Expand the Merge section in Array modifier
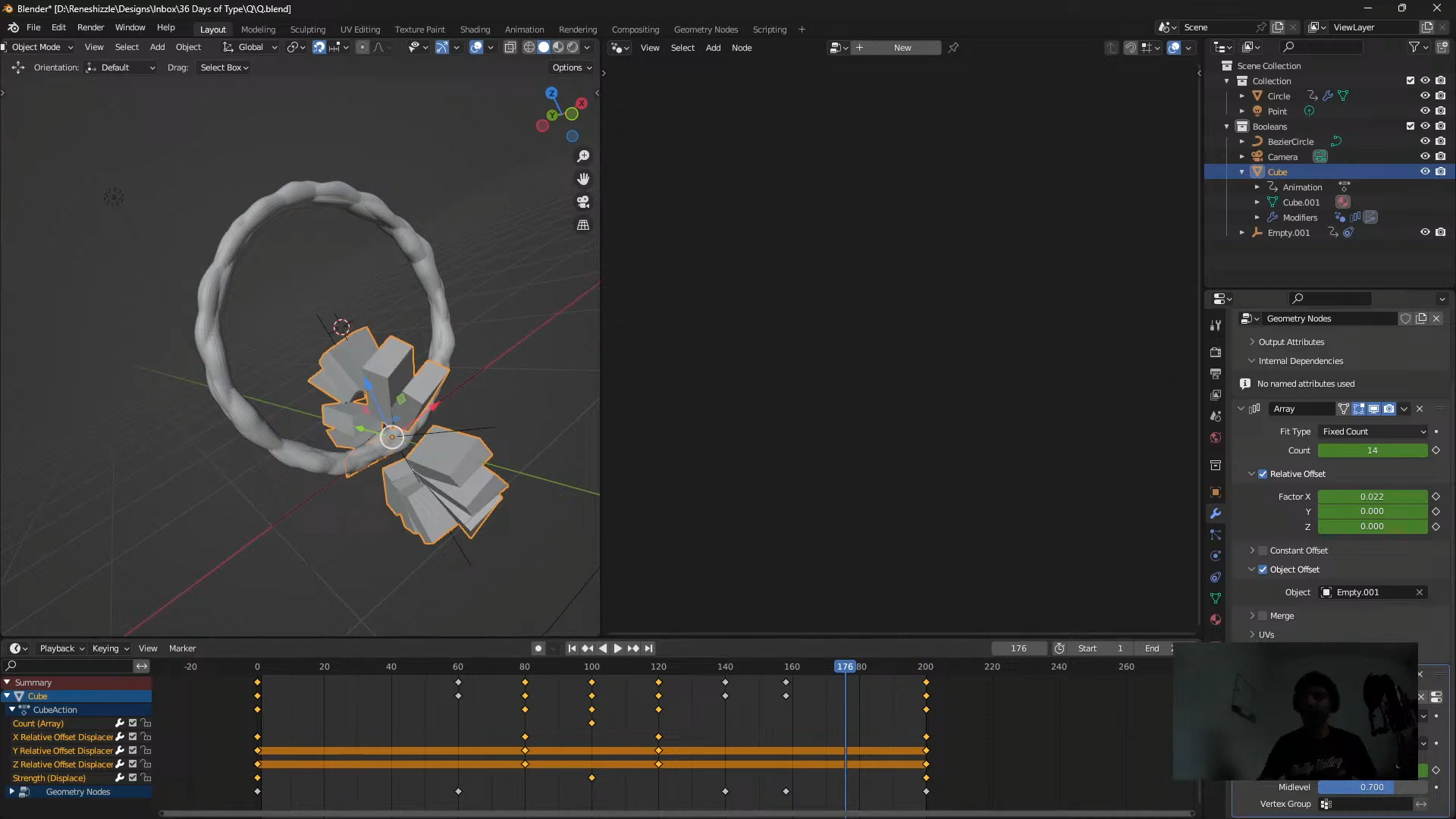 pos(1252,616)
